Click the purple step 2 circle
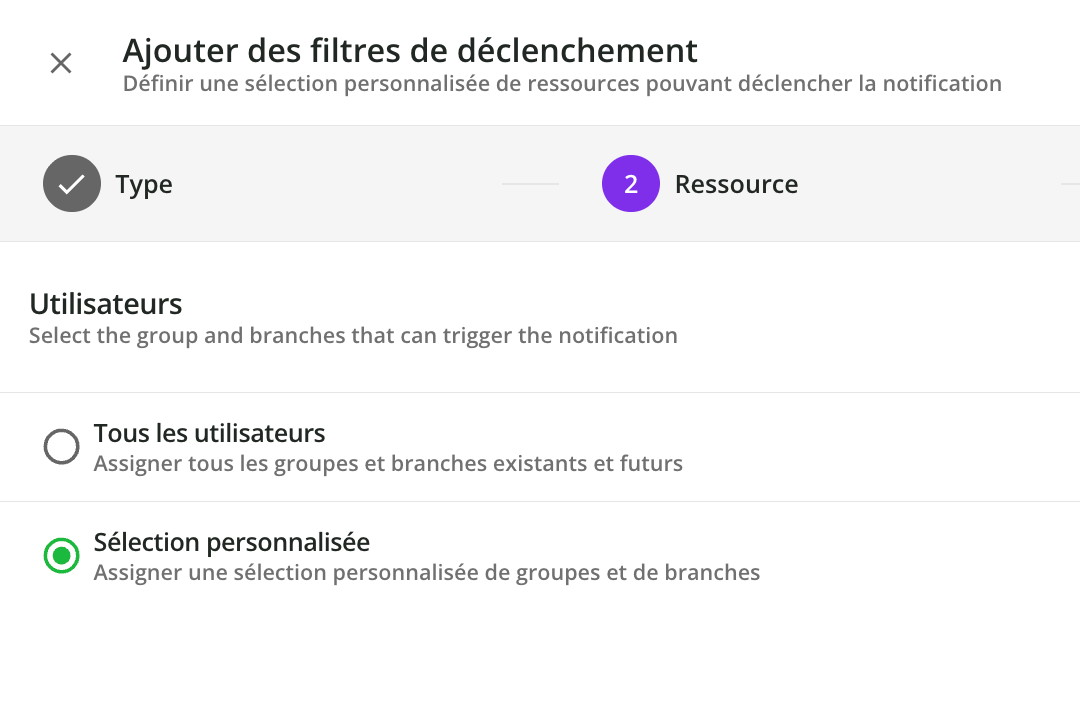This screenshot has height=712, width=1080. pos(631,184)
